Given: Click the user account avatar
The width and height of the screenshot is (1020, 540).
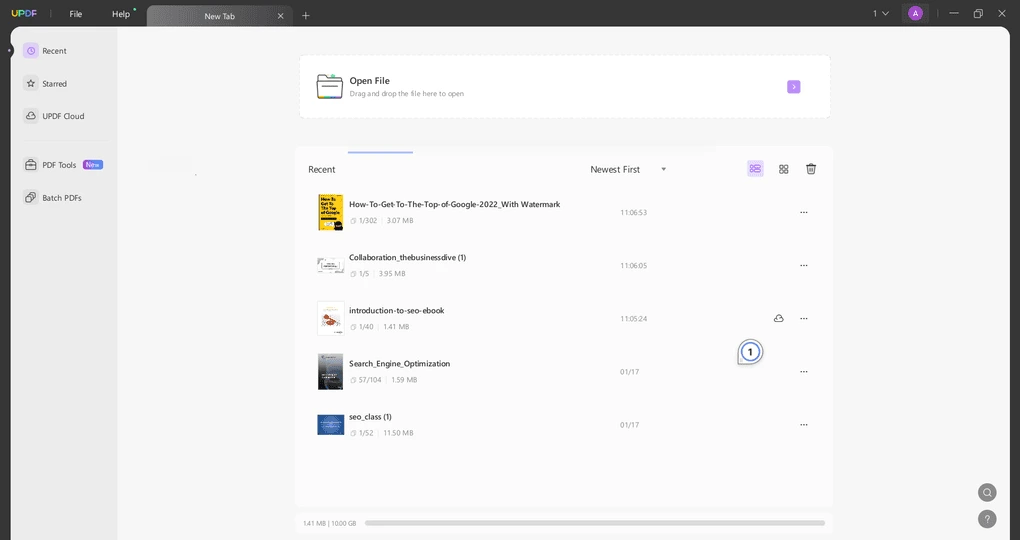Looking at the screenshot, I should (x=915, y=14).
